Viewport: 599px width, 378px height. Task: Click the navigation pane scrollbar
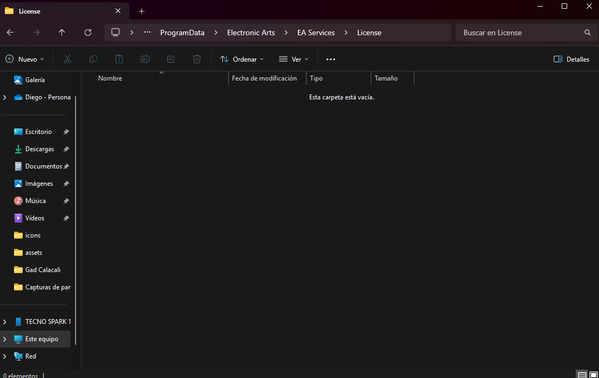tap(76, 221)
